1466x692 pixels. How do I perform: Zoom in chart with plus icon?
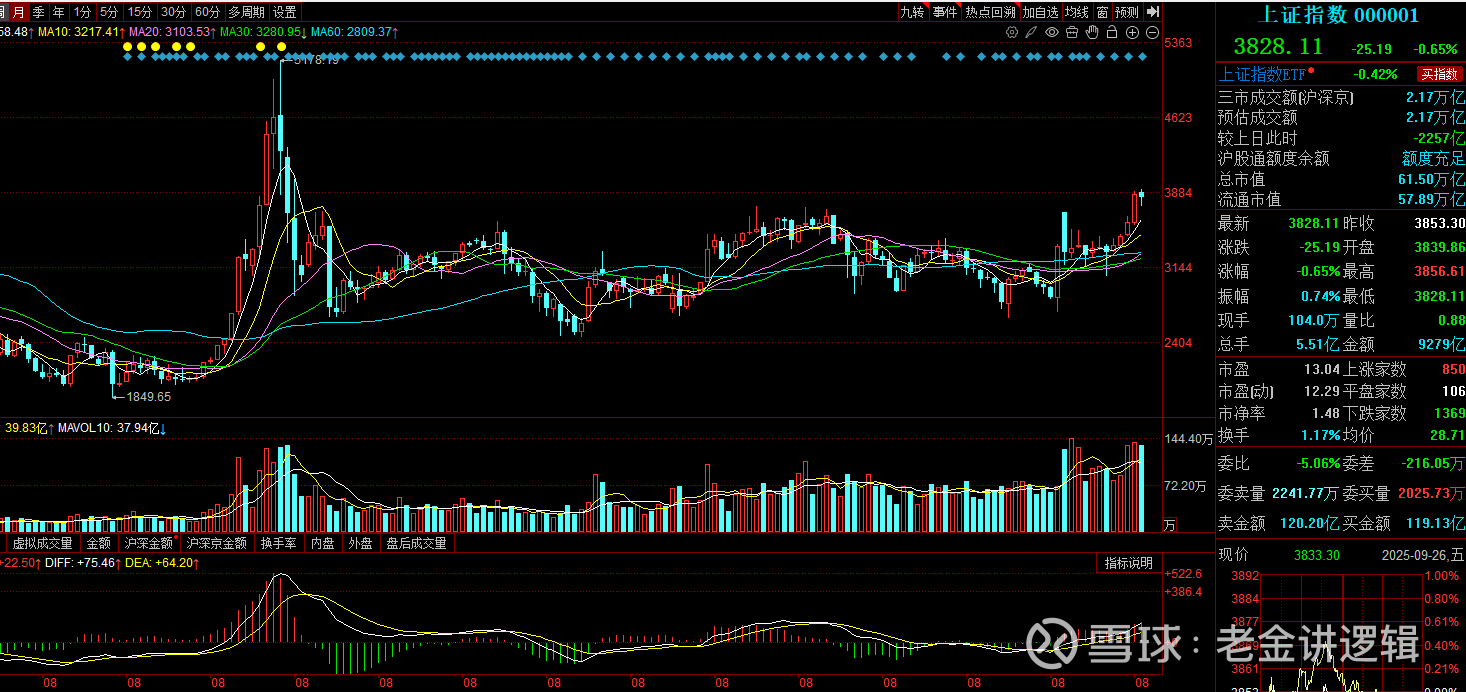[1132, 32]
